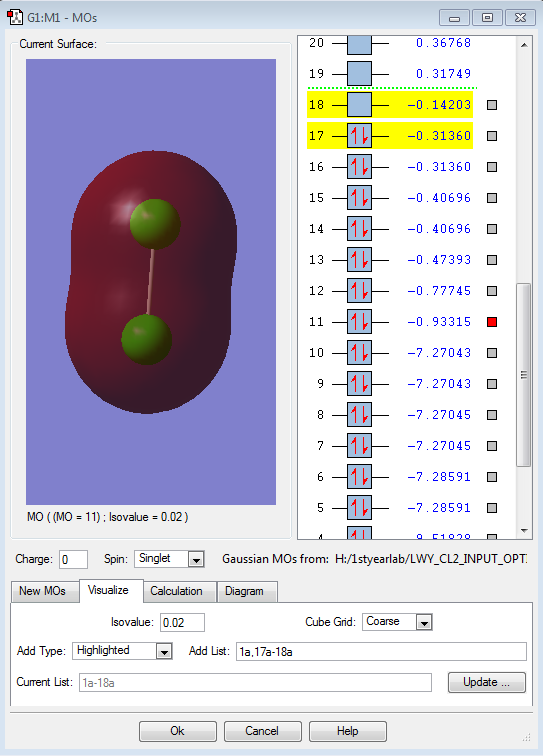The width and height of the screenshot is (543, 756).
Task: Toggle the red surface marker for MO 11
Action: point(492,322)
